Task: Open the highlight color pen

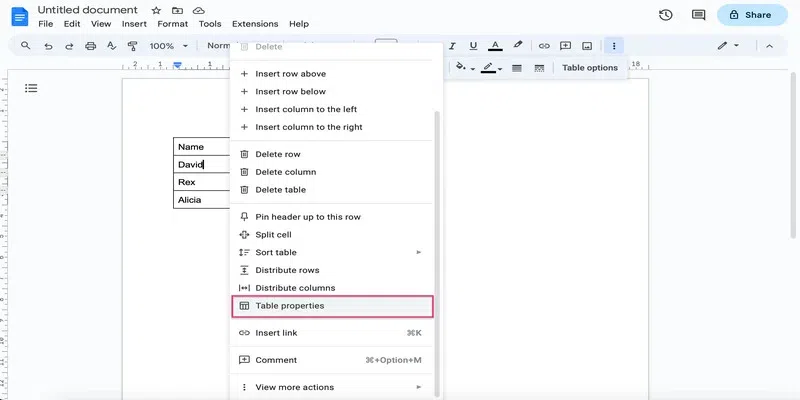Action: pos(518,45)
